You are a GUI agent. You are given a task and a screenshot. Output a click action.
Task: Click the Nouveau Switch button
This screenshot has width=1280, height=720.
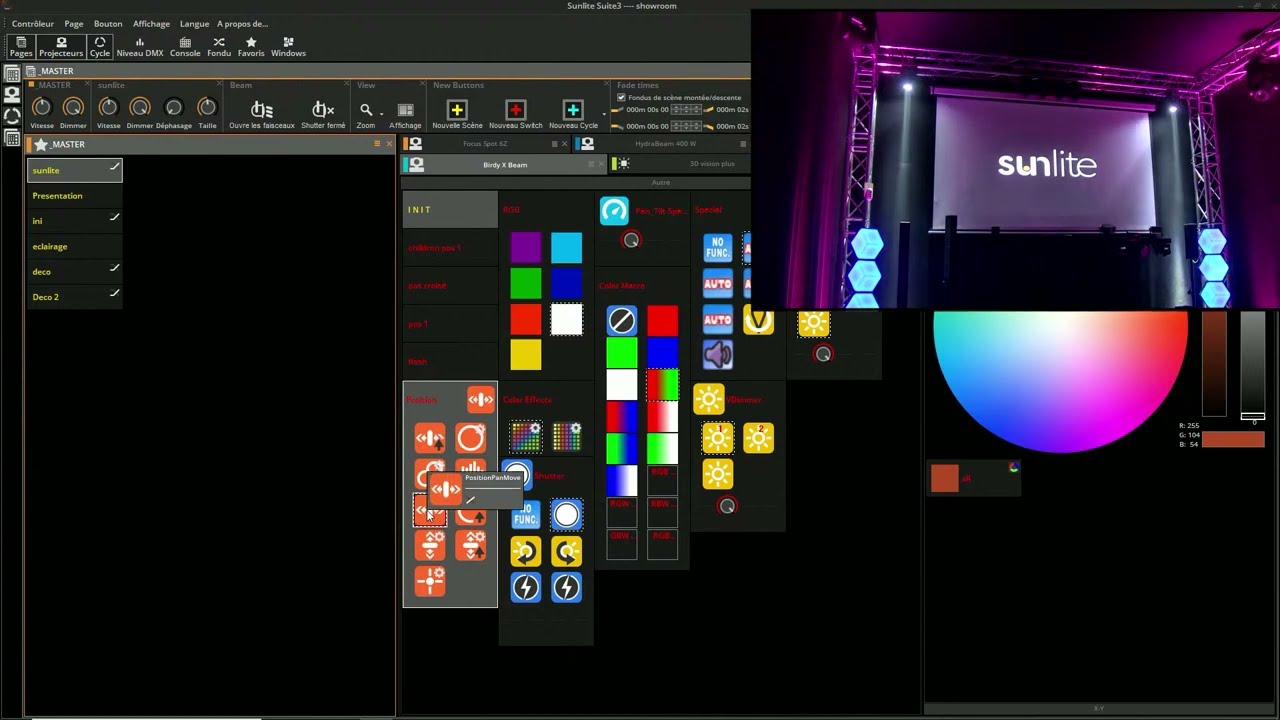[516, 114]
